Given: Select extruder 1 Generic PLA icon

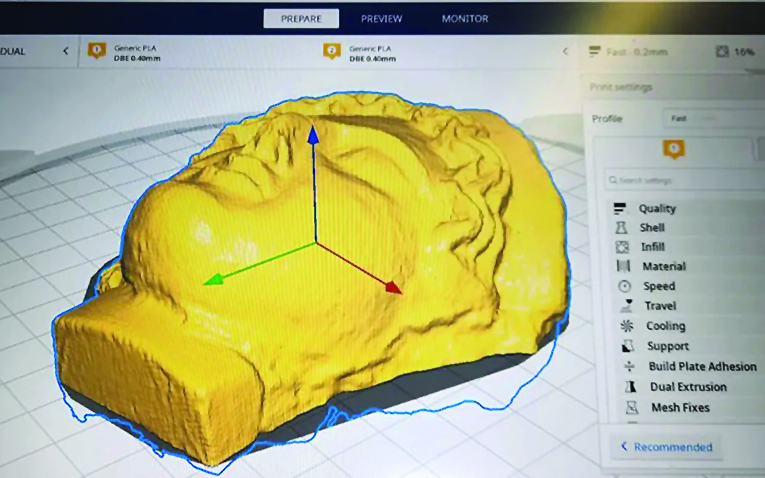Looking at the screenshot, I should 97,51.
